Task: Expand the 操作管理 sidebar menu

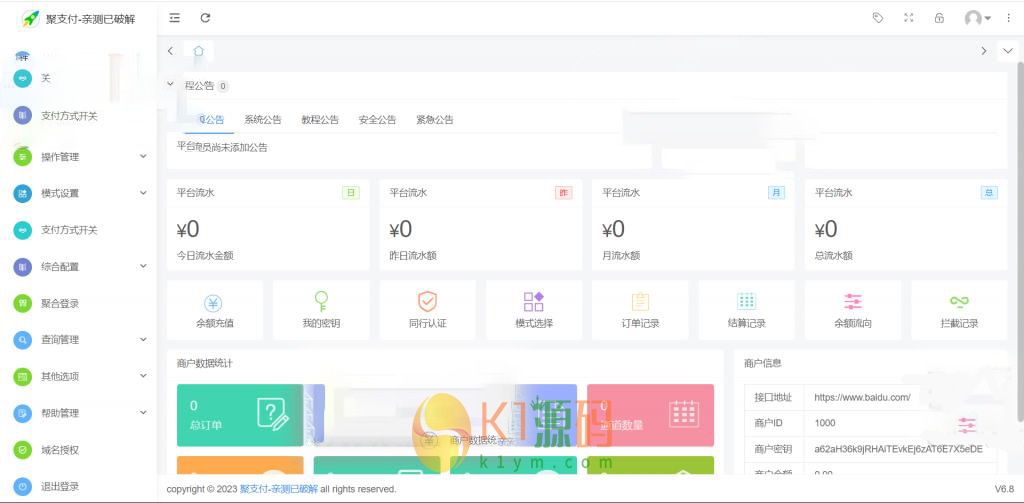Action: 80,157
